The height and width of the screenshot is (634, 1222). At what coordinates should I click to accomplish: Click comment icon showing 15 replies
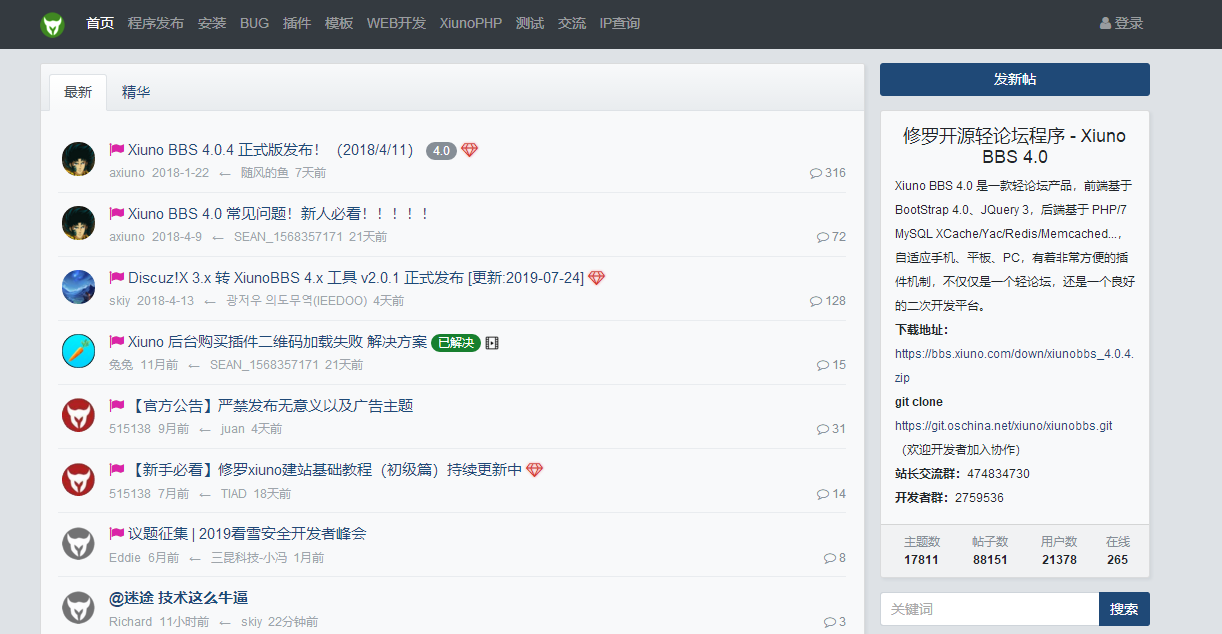823,365
